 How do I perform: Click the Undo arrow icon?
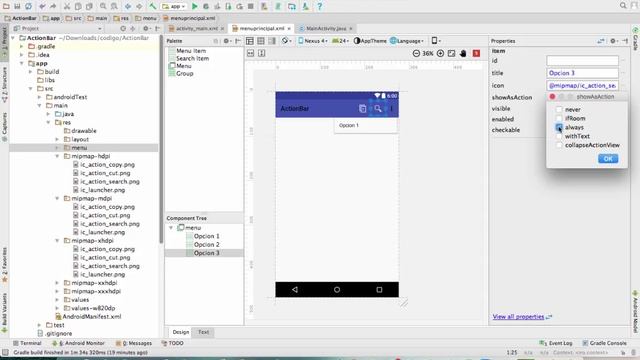[42, 6]
